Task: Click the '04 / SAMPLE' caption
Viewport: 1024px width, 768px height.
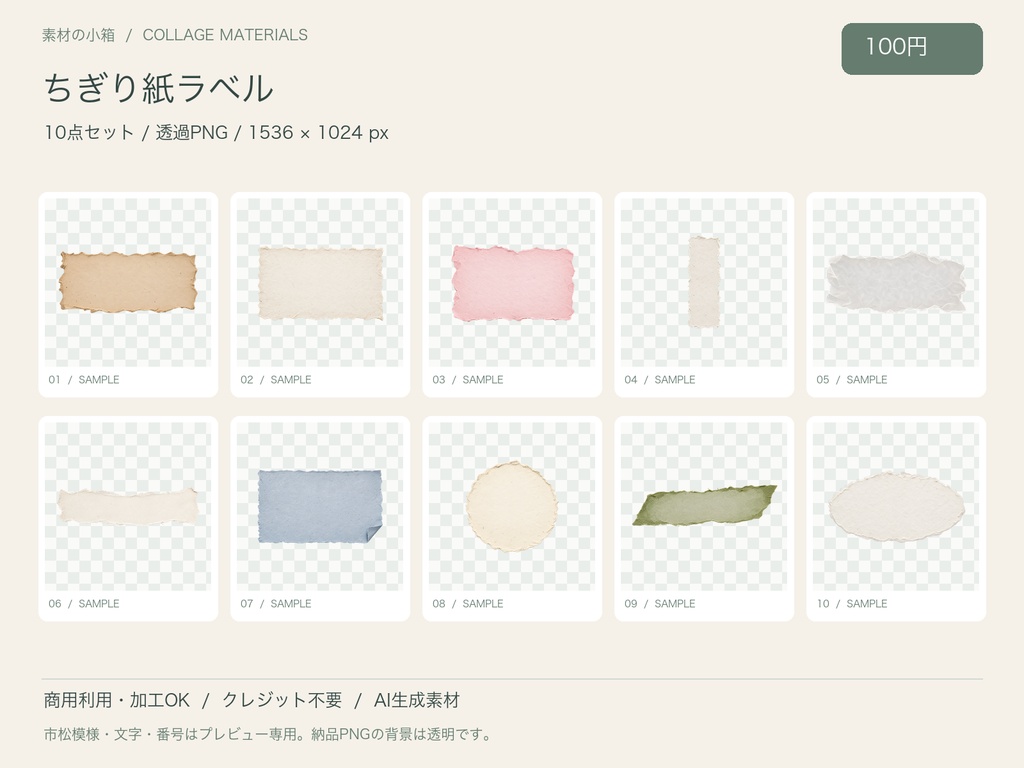Action: point(660,379)
